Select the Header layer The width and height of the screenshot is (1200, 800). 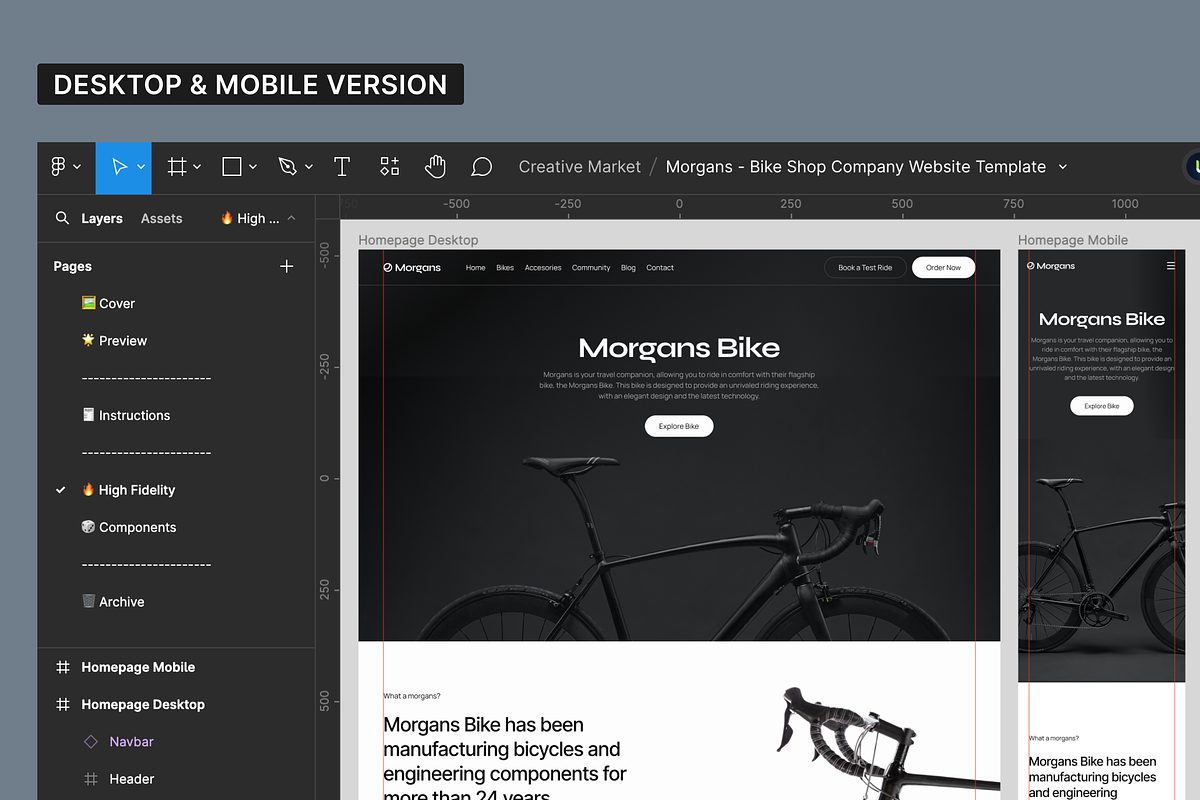pyautogui.click(x=132, y=778)
